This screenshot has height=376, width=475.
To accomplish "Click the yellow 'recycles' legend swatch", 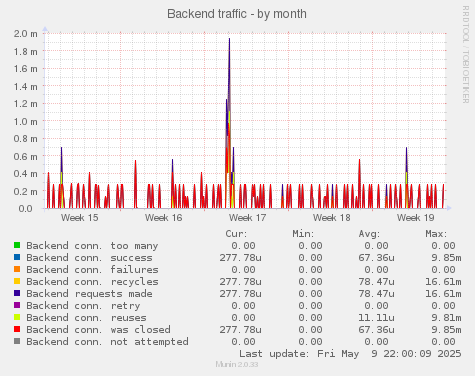I will pos(17,281).
